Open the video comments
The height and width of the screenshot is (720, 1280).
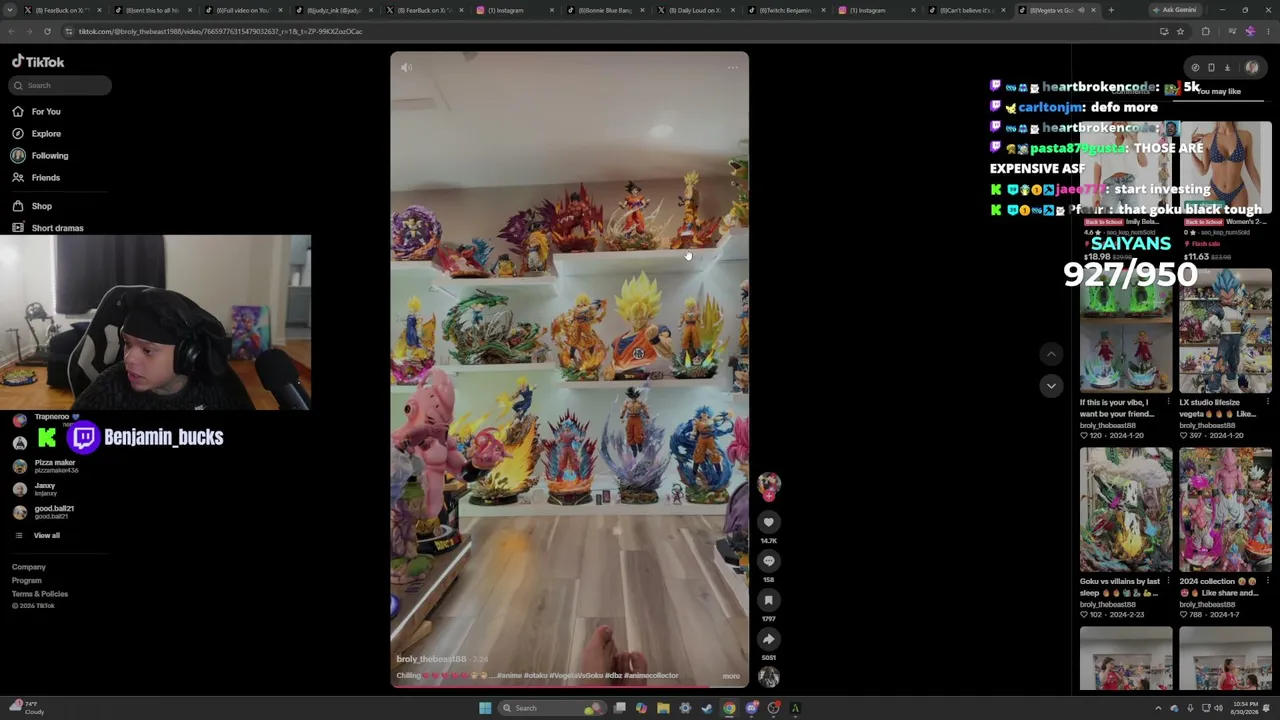768,561
